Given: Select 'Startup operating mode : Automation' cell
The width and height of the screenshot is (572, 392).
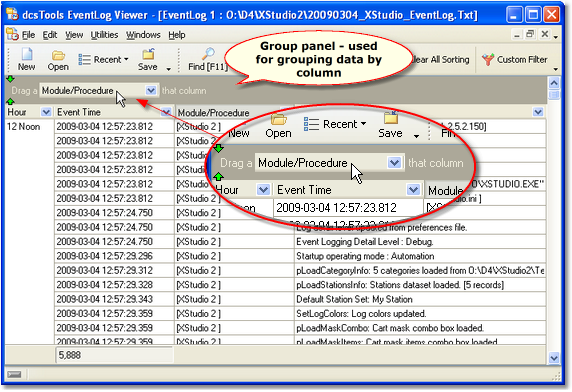Looking at the screenshot, I should pos(420,256).
